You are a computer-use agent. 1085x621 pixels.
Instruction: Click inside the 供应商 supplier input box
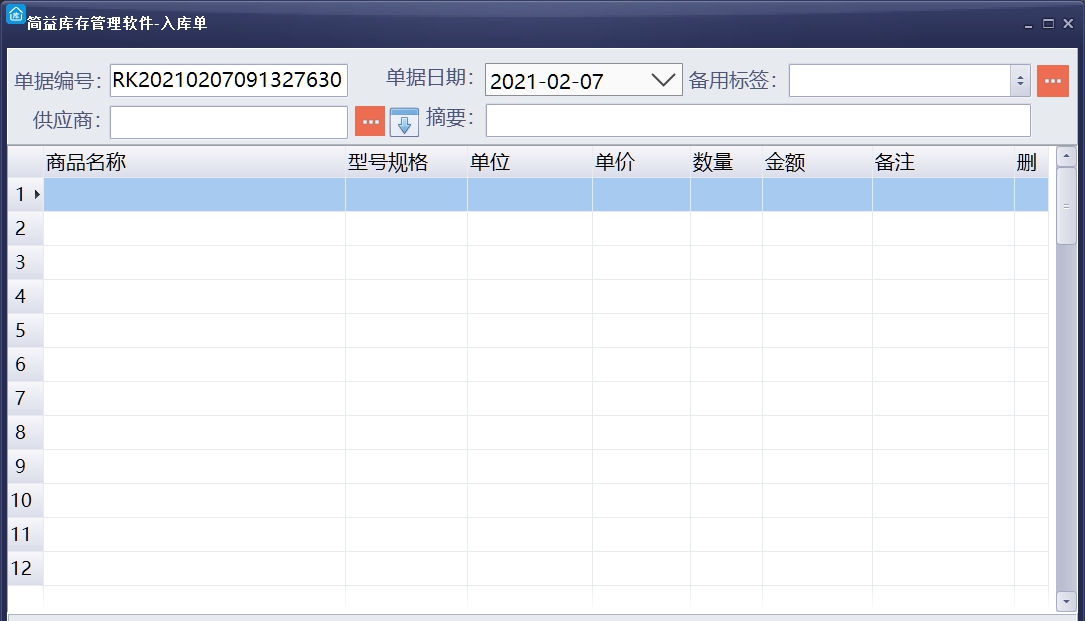230,121
